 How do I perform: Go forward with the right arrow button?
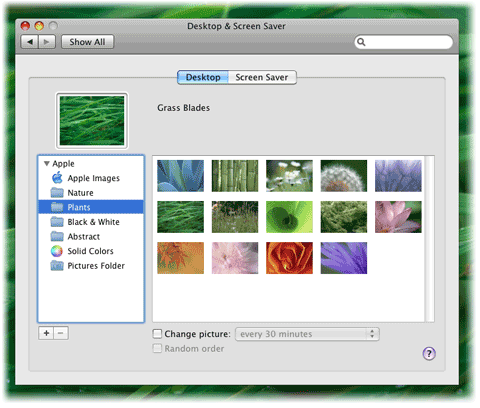[47, 42]
